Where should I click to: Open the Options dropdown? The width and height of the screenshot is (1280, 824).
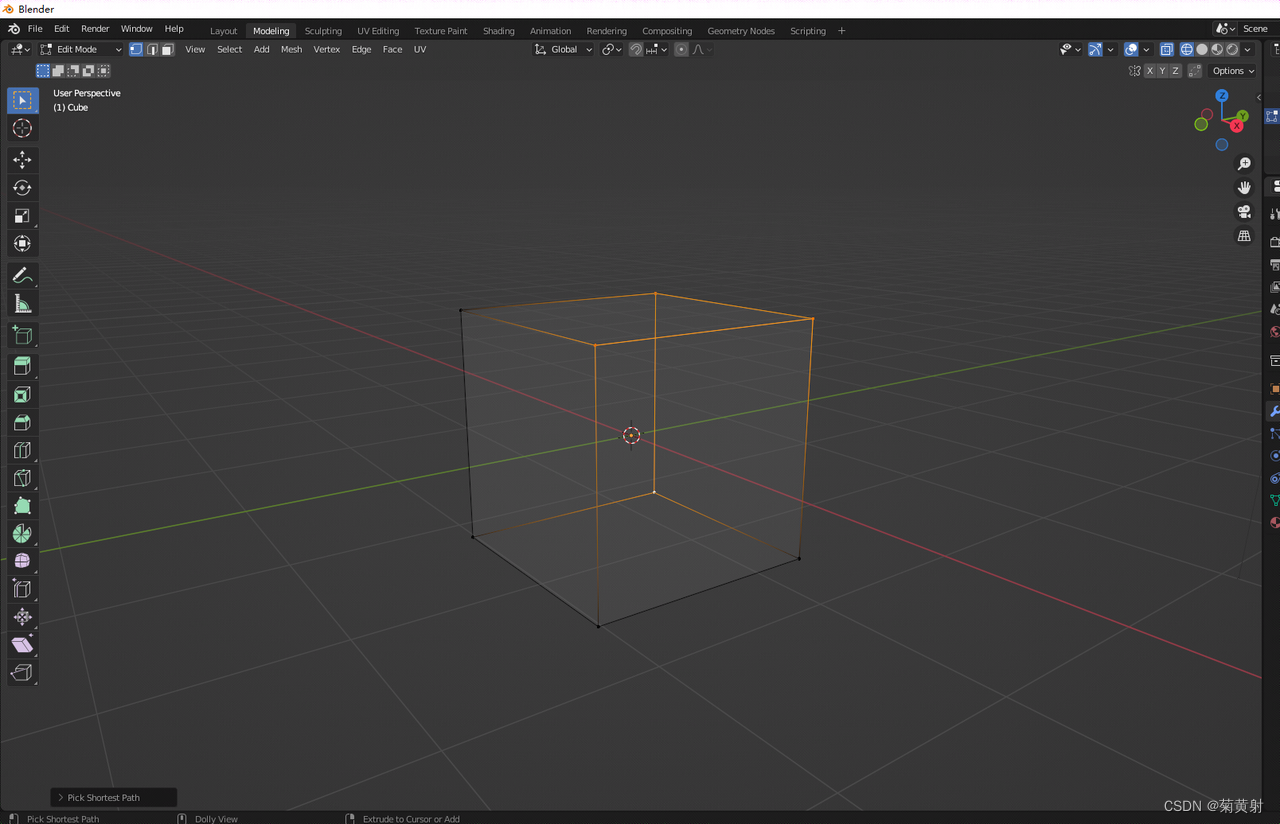tap(1232, 71)
